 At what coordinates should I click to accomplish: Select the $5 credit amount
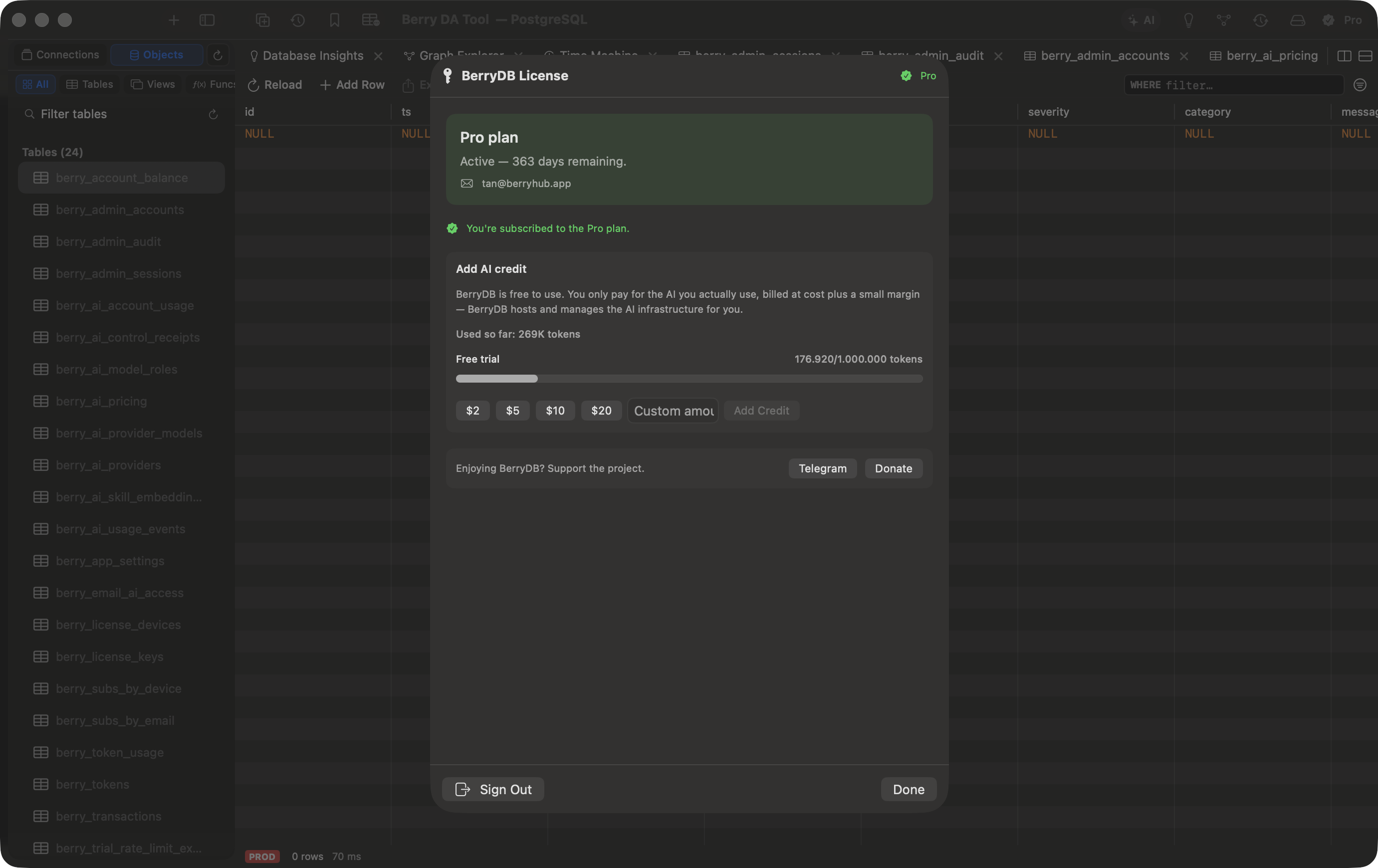click(513, 410)
